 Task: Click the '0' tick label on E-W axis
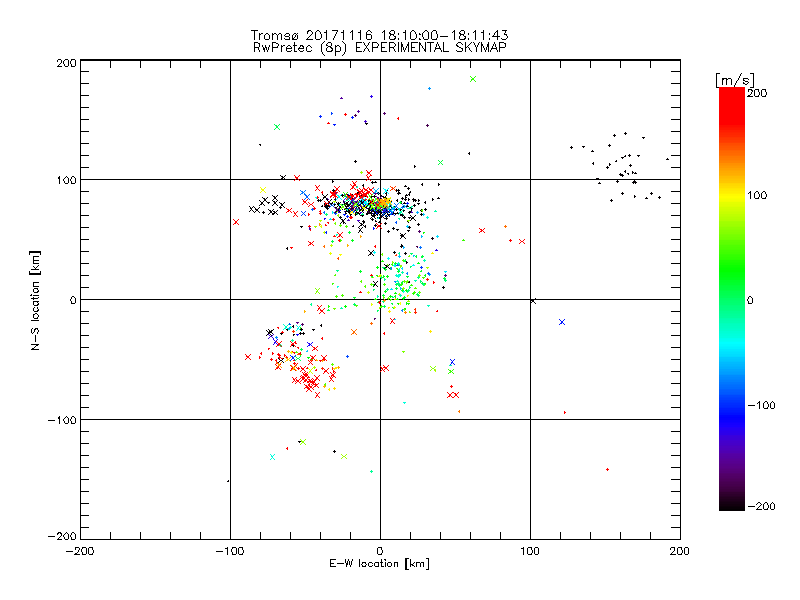[x=380, y=551]
